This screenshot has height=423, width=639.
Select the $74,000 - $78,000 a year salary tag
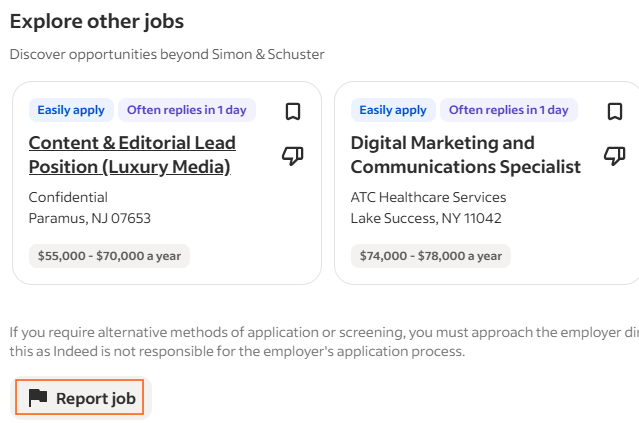pyautogui.click(x=432, y=256)
